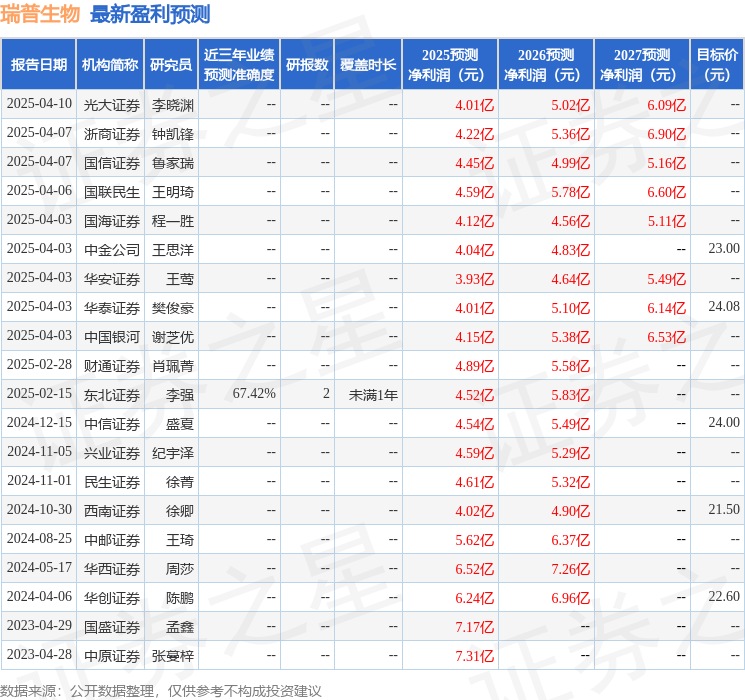Select analyst name 鲁家瑞
This screenshot has width=745, height=700.
click(173, 163)
